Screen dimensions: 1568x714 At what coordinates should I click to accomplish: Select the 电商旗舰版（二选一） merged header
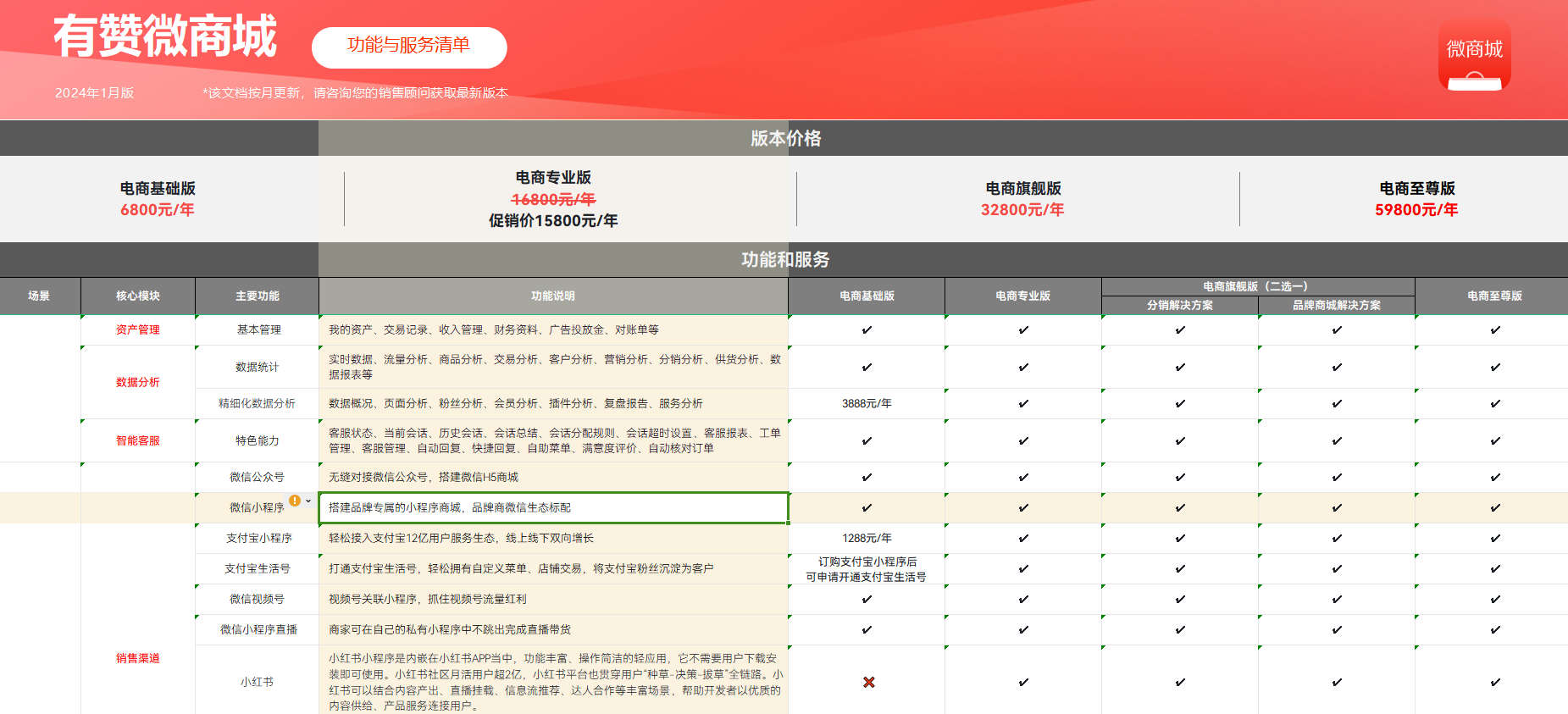[1258, 286]
